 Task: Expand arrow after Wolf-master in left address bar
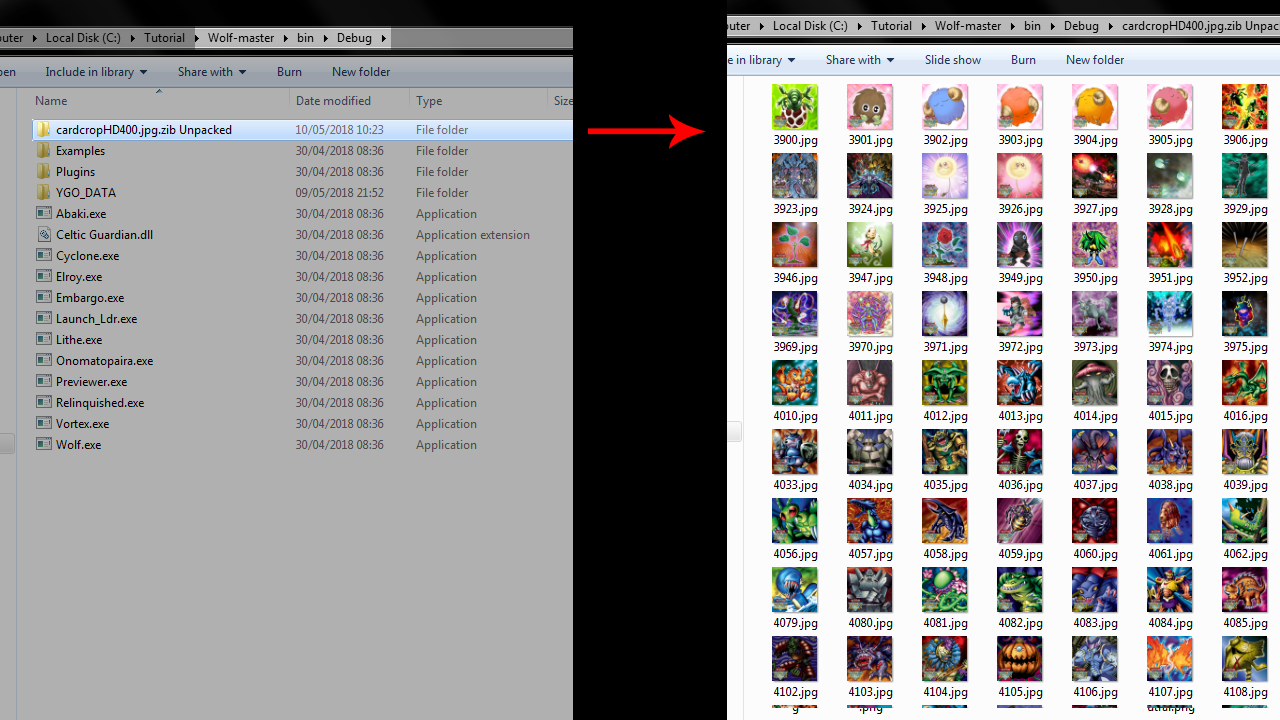286,38
